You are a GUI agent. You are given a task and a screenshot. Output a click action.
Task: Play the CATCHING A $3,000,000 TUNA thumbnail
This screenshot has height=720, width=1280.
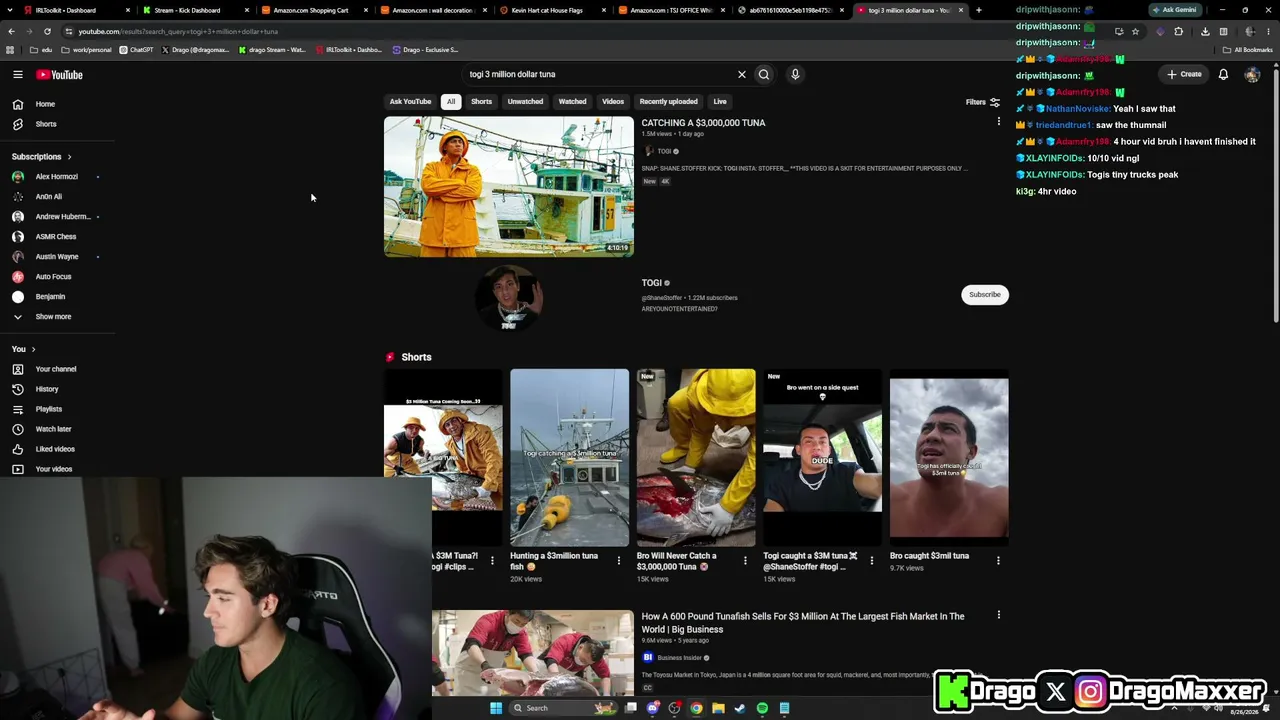pyautogui.click(x=509, y=187)
